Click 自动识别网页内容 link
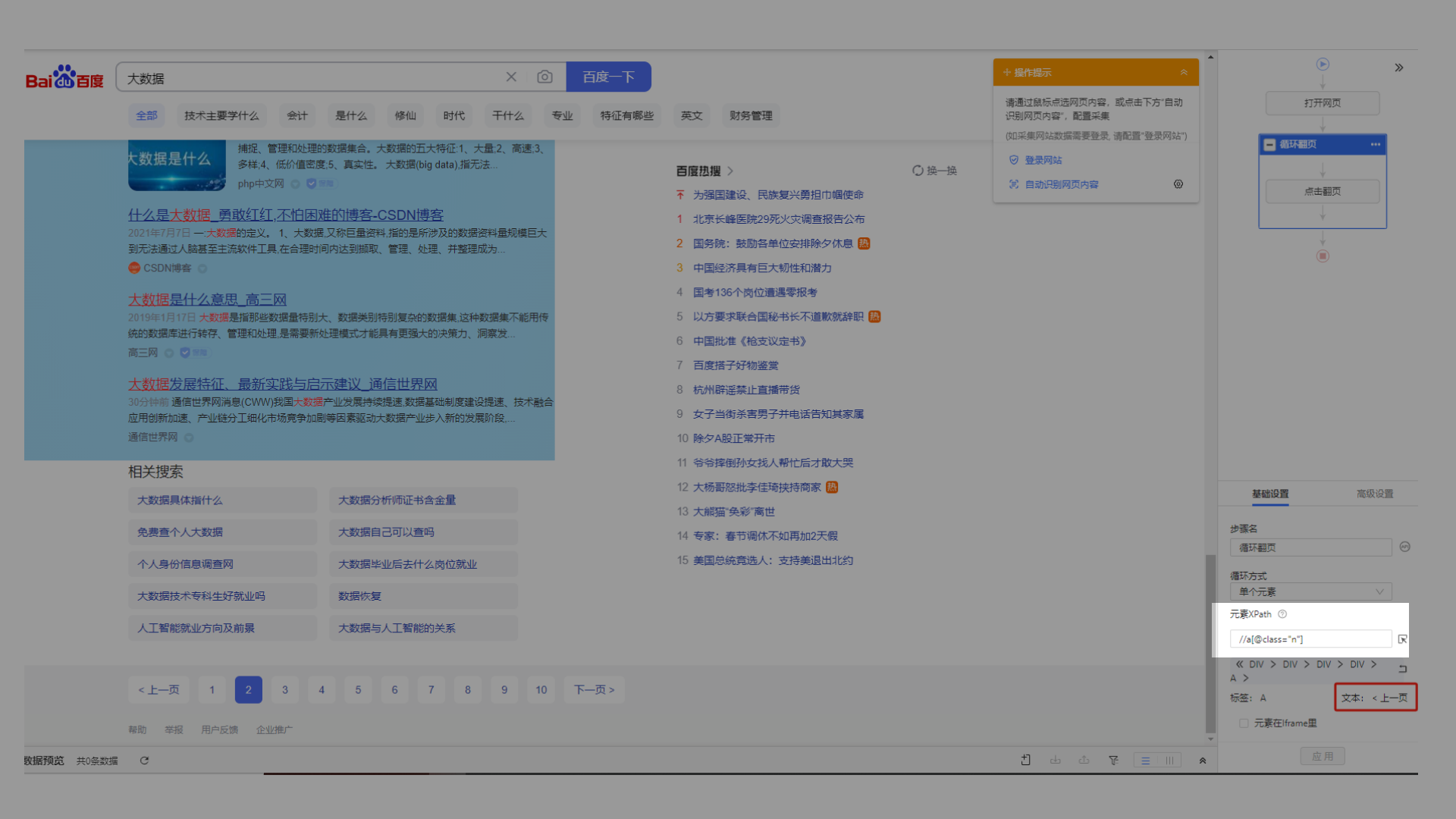This screenshot has width=1456, height=819. [x=1062, y=184]
